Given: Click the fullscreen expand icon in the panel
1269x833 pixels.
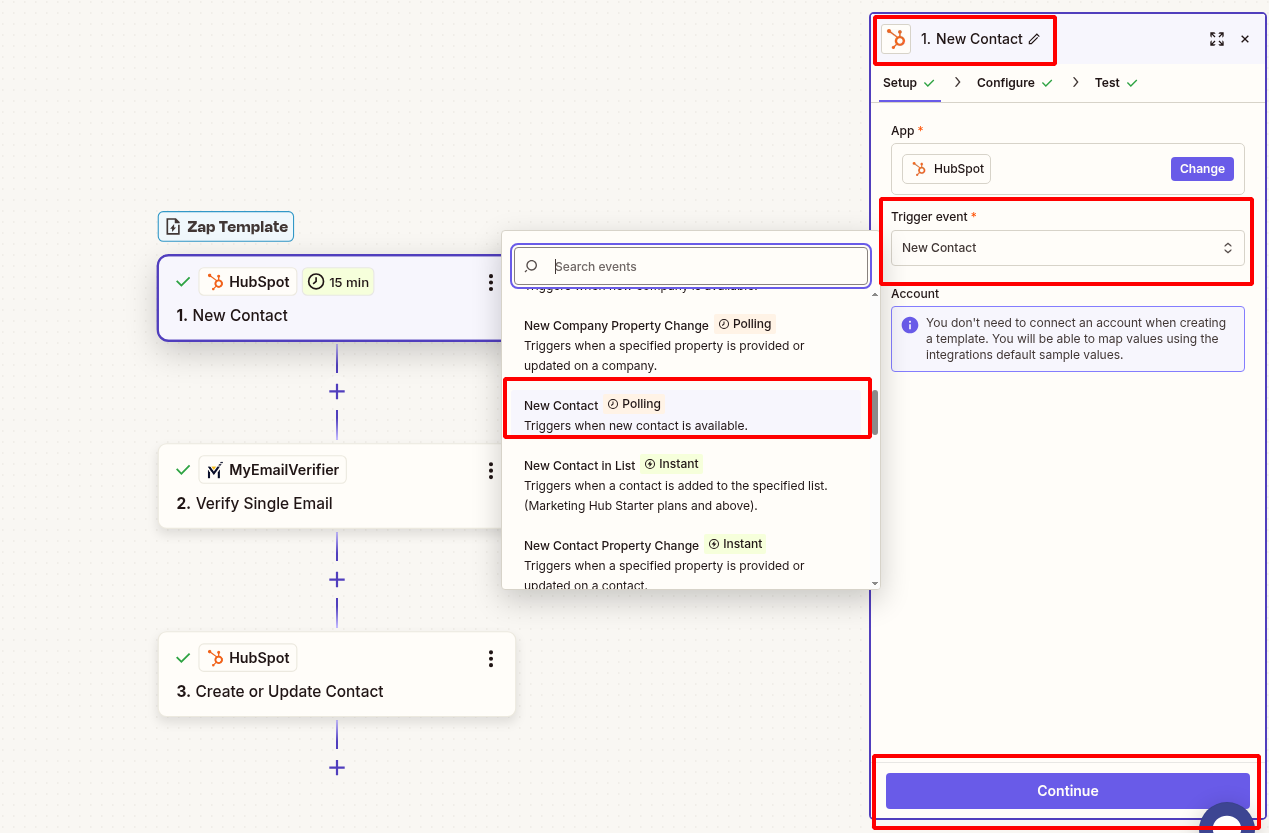Looking at the screenshot, I should pos(1216,39).
